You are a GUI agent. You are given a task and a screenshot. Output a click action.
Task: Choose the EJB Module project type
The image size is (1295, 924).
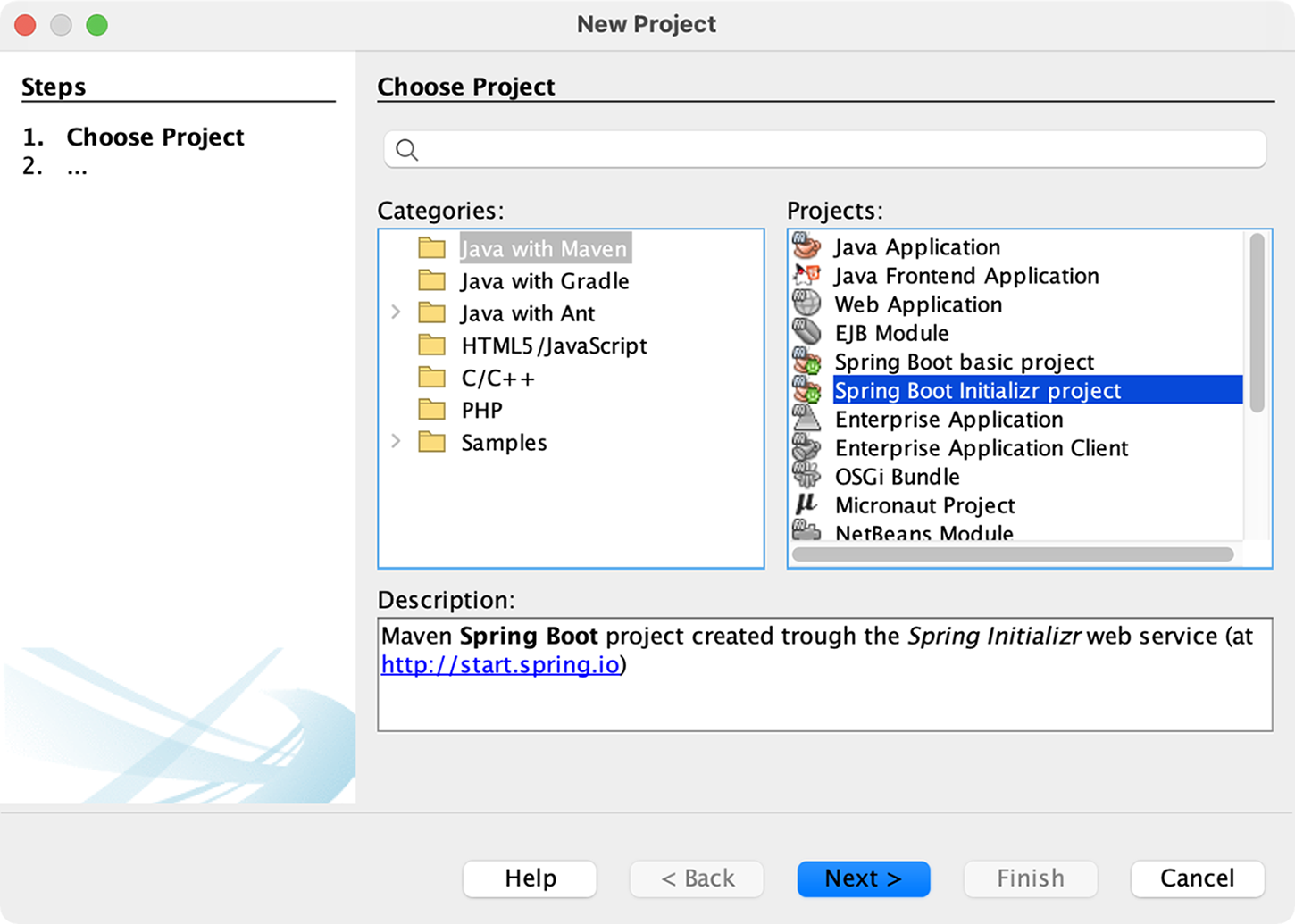[x=891, y=332]
